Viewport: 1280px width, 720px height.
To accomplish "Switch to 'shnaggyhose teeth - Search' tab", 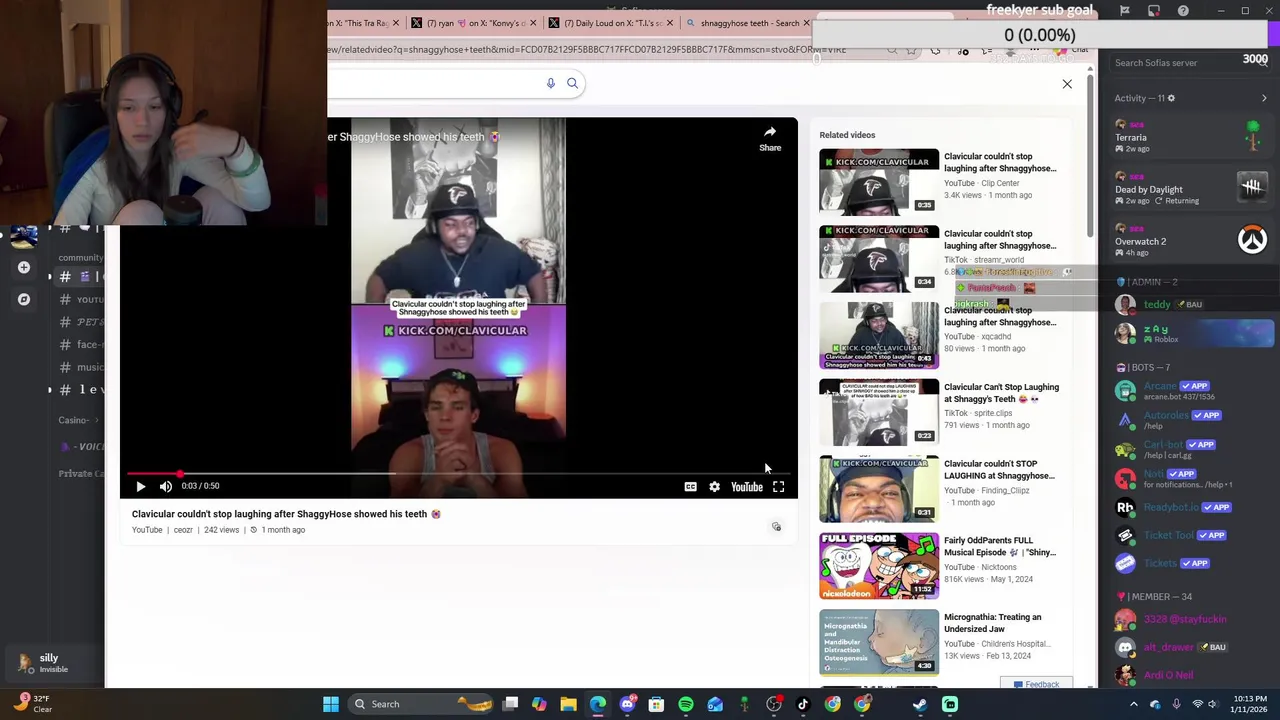I will pyautogui.click(x=750, y=23).
